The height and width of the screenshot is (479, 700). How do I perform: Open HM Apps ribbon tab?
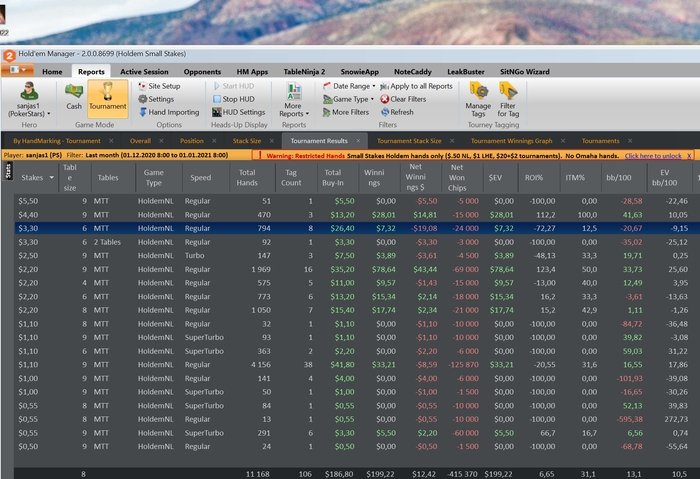[x=252, y=71]
